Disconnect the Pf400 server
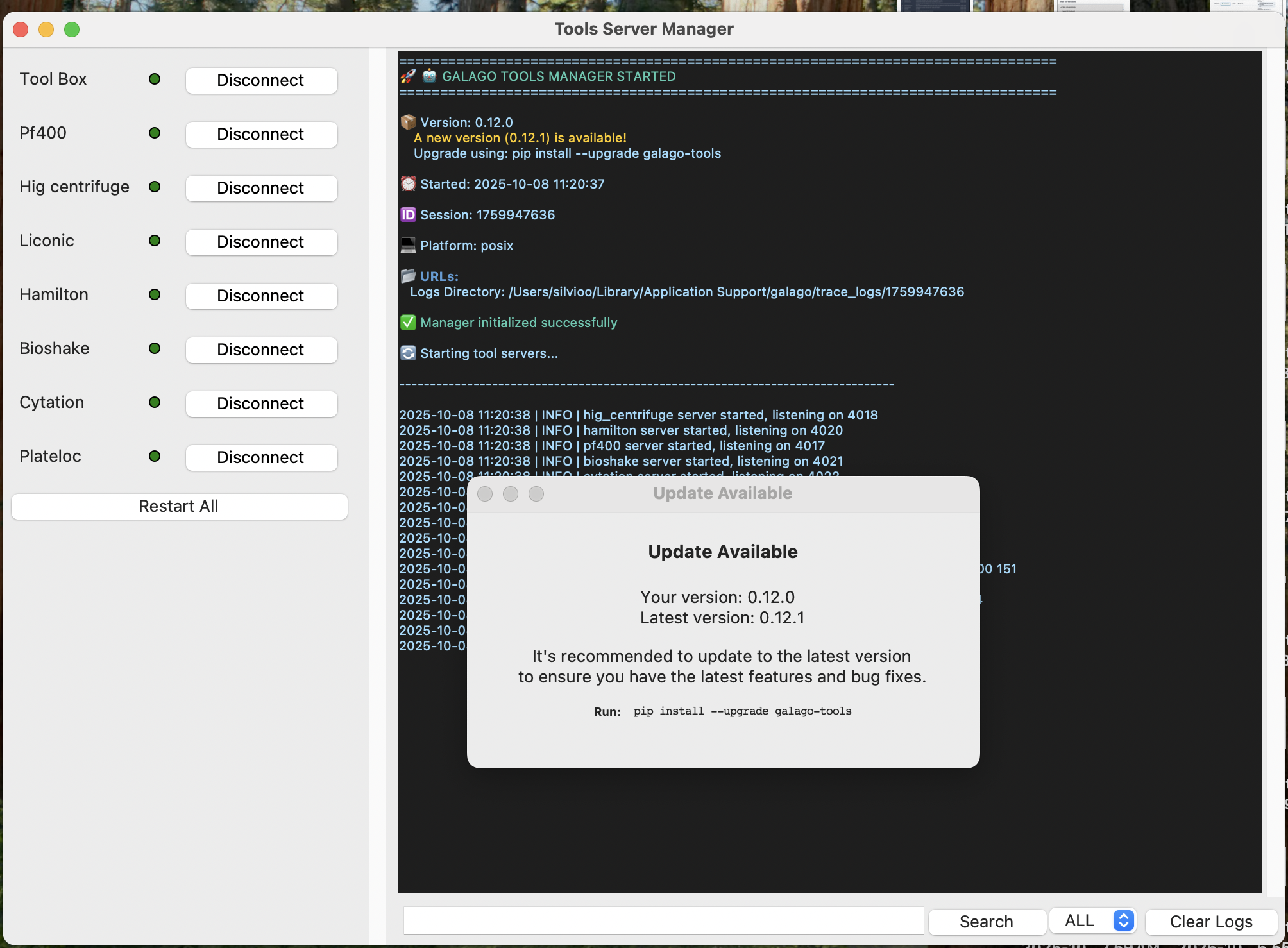Viewport: 1288px width, 948px height. coord(261,135)
